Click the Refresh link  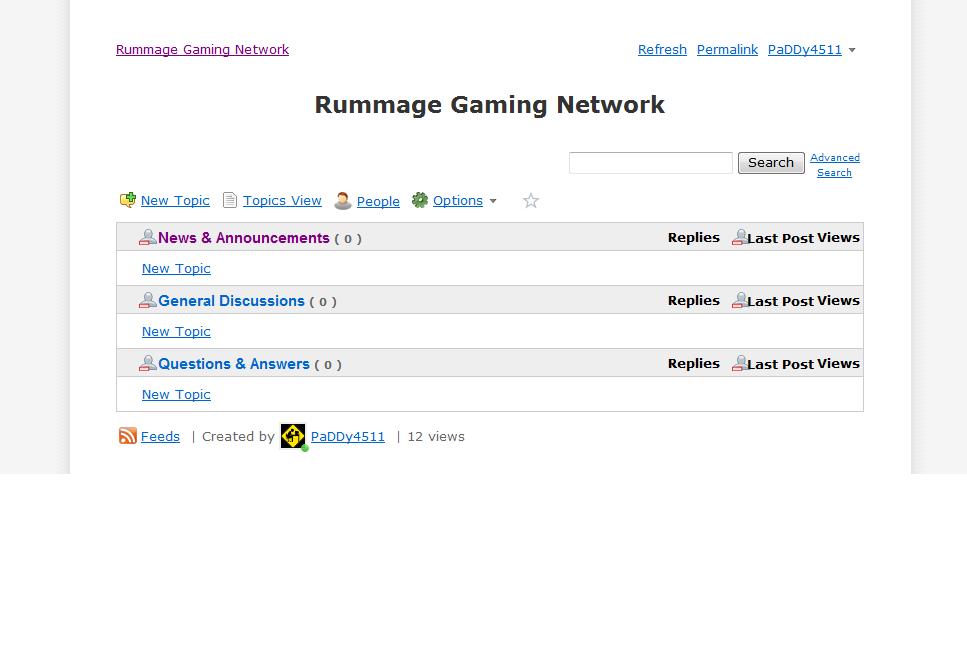662,50
